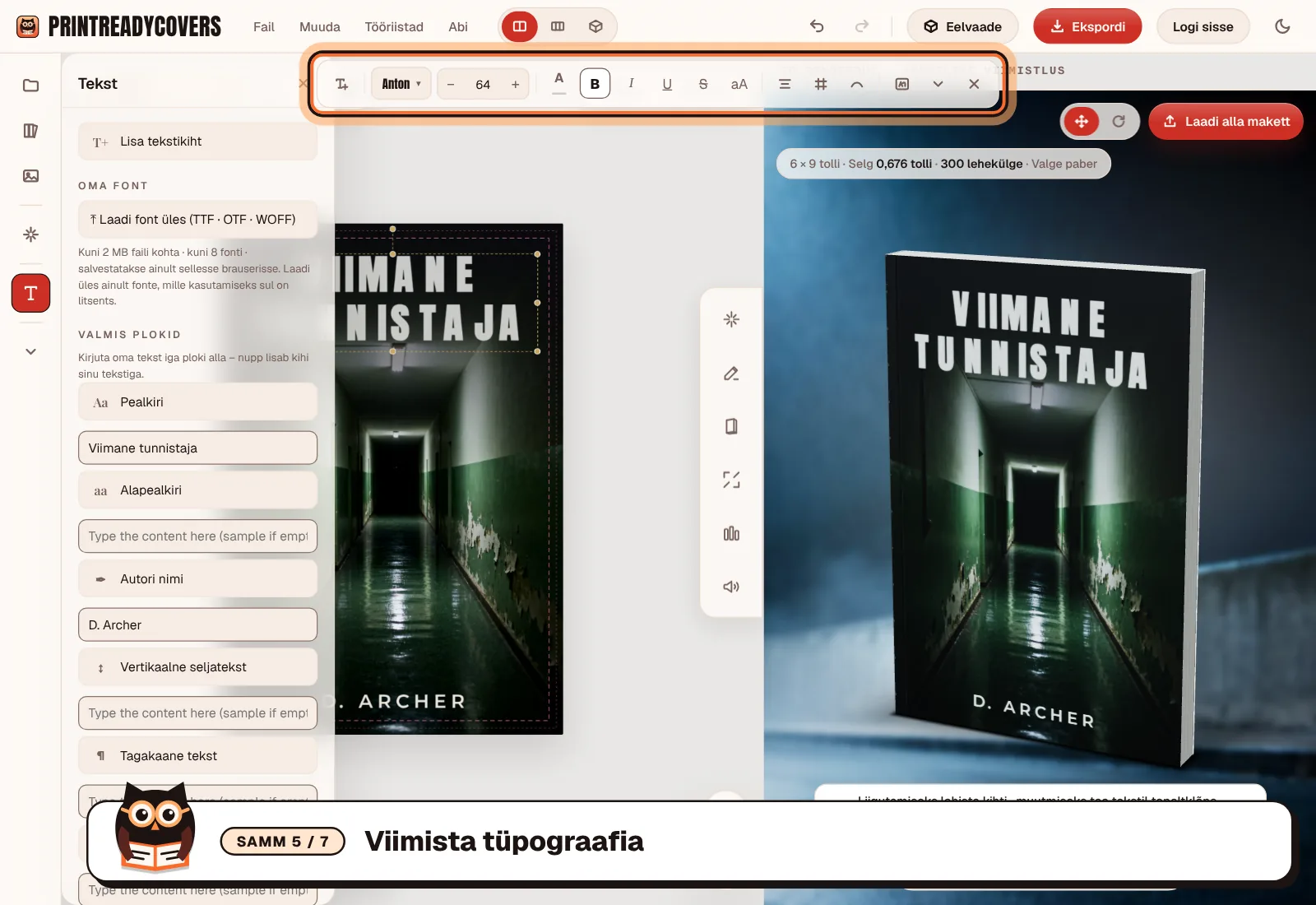Click the grid snap hash icon
Screen dimensions: 1316x905
click(x=821, y=84)
